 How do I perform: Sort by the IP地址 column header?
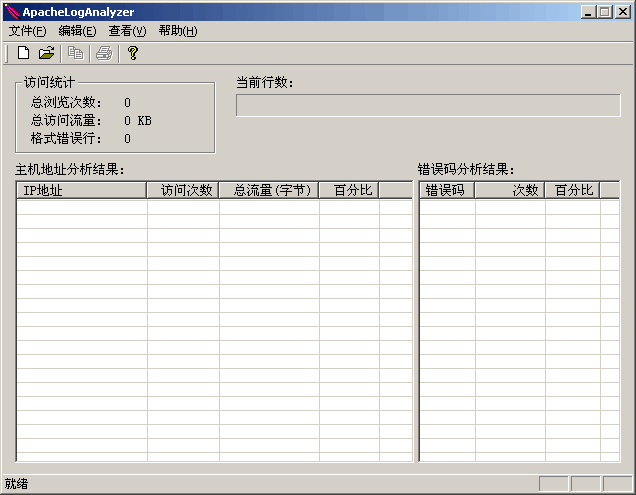point(82,190)
